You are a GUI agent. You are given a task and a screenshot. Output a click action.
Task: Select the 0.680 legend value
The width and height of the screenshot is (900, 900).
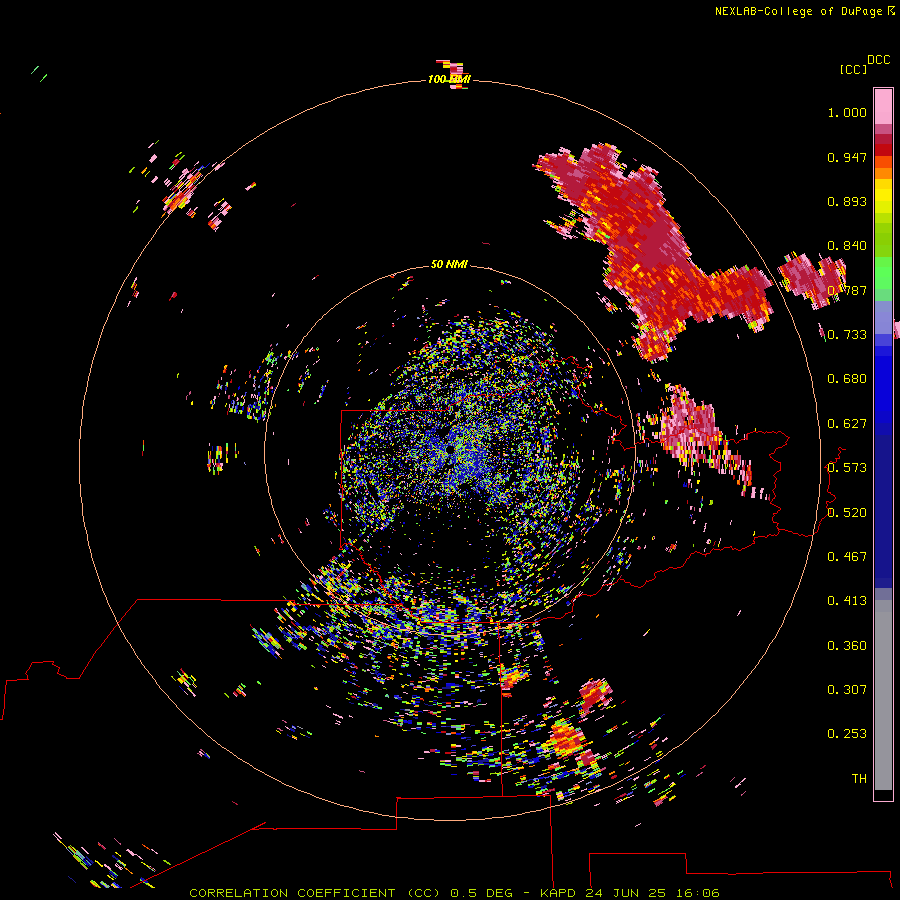[847, 379]
